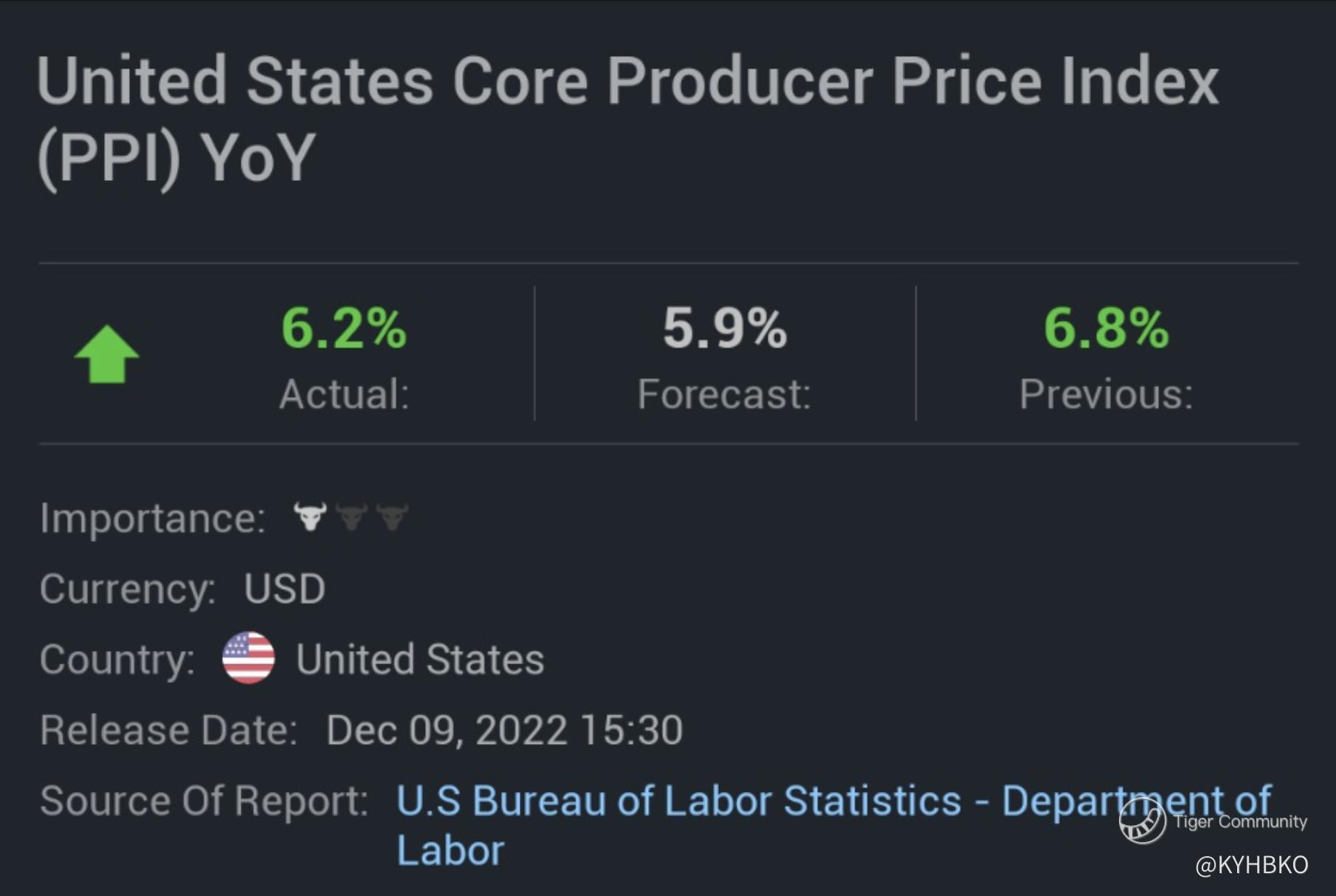The image size is (1336, 896).
Task: Click the Source Of Report label
Action: click(204, 801)
